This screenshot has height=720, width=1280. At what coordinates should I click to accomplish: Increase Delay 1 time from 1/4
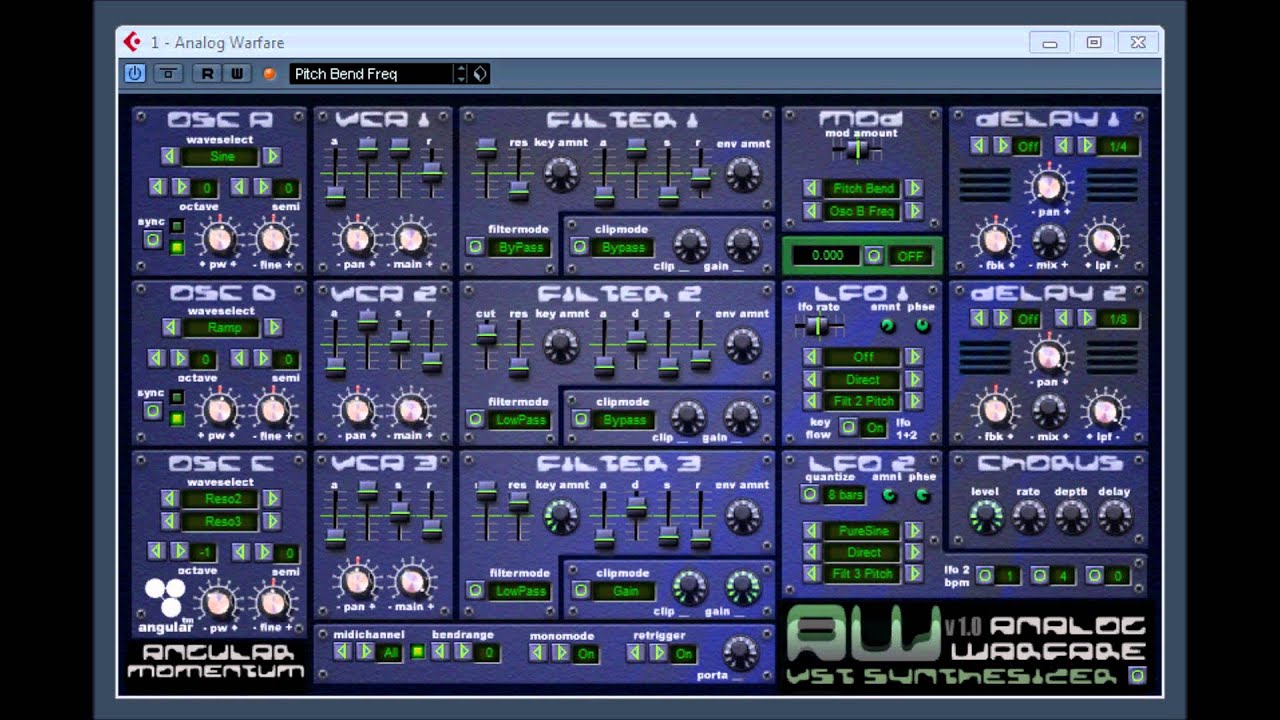(x=1087, y=146)
